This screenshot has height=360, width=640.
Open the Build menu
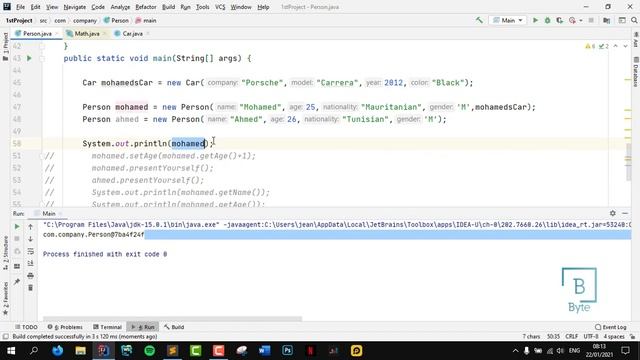pyautogui.click(x=168, y=7)
